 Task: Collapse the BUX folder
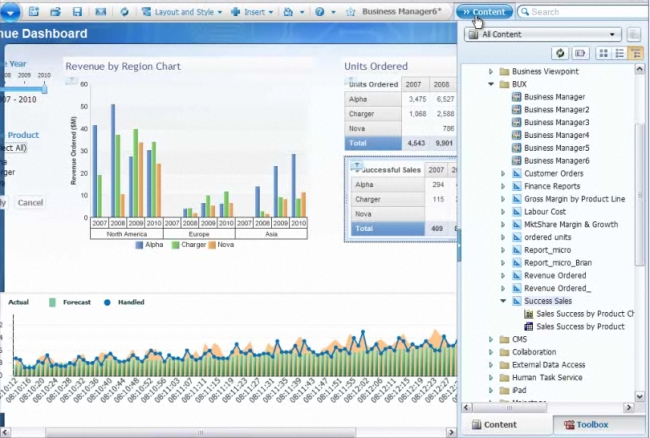pos(491,84)
